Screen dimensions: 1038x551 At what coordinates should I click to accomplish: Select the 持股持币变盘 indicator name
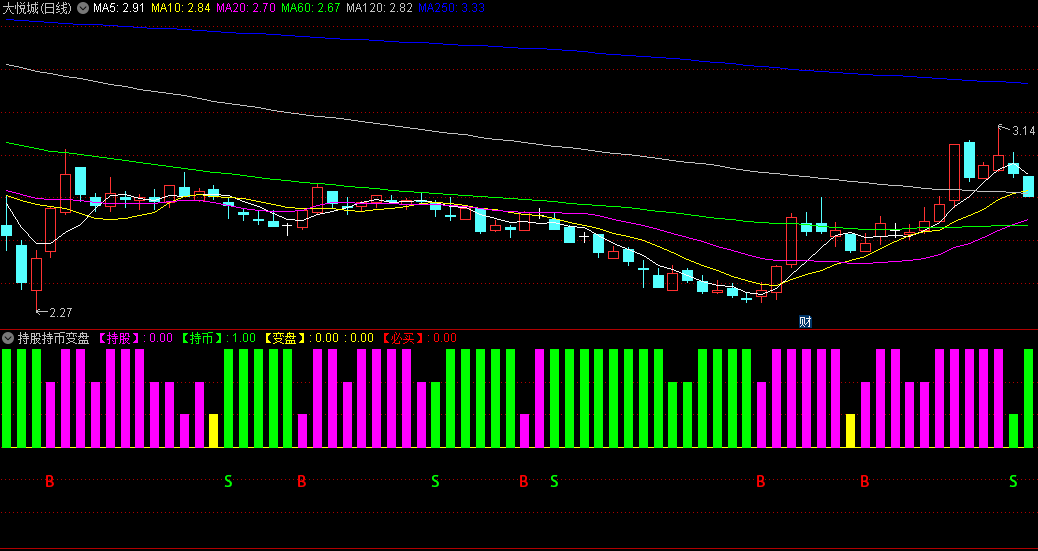click(53, 338)
